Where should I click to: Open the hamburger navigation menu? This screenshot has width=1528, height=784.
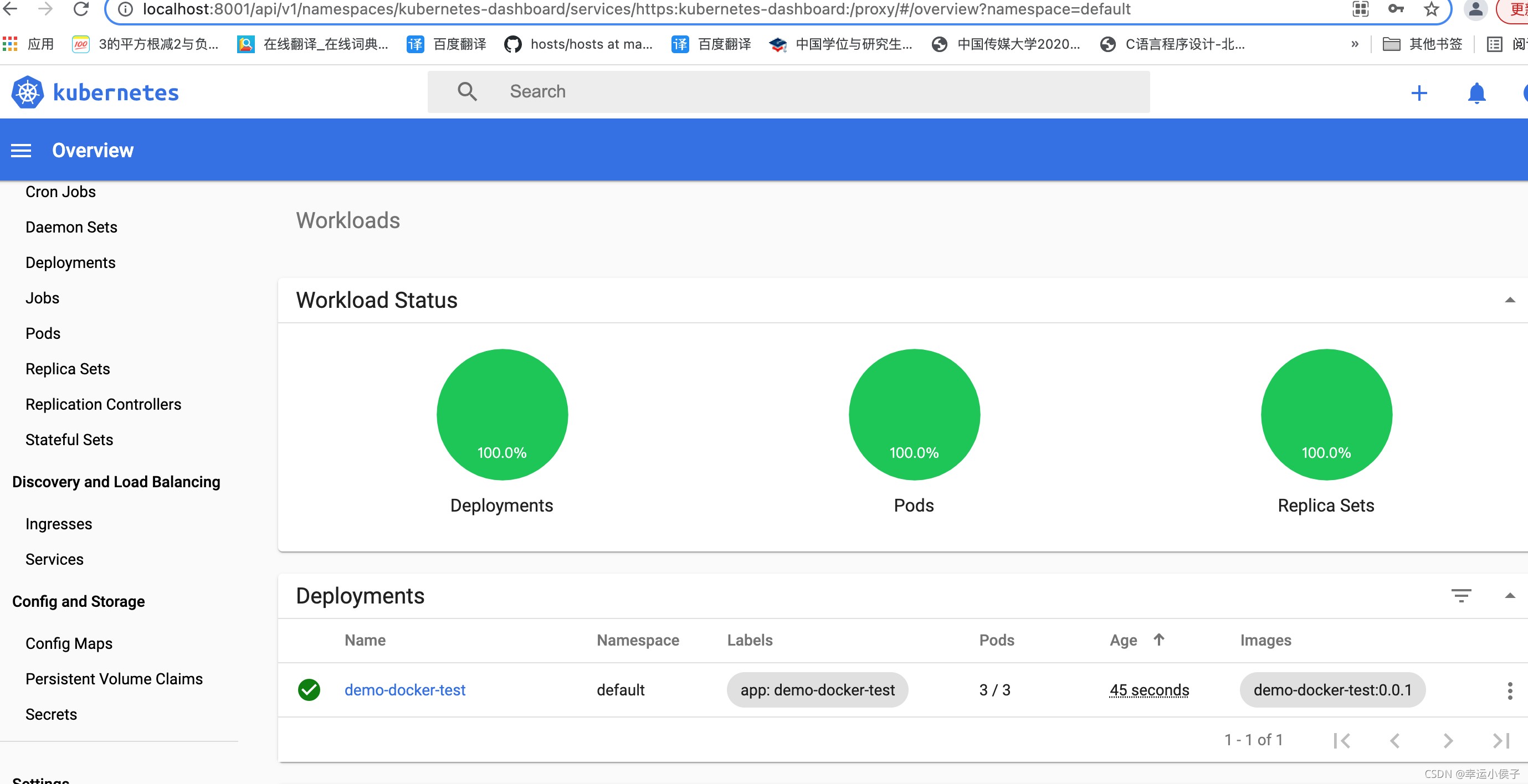coord(22,151)
